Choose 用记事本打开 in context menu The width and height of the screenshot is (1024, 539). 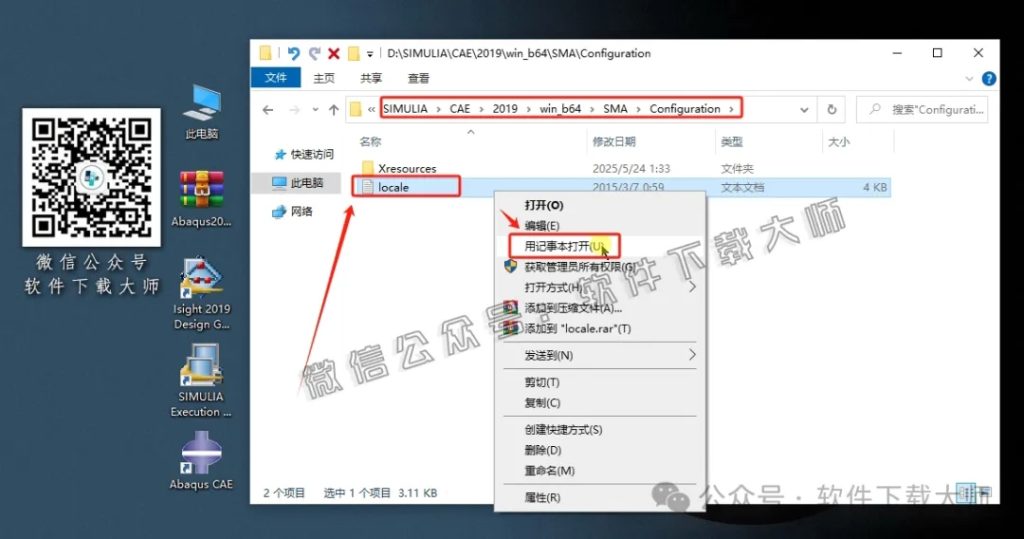600,246
